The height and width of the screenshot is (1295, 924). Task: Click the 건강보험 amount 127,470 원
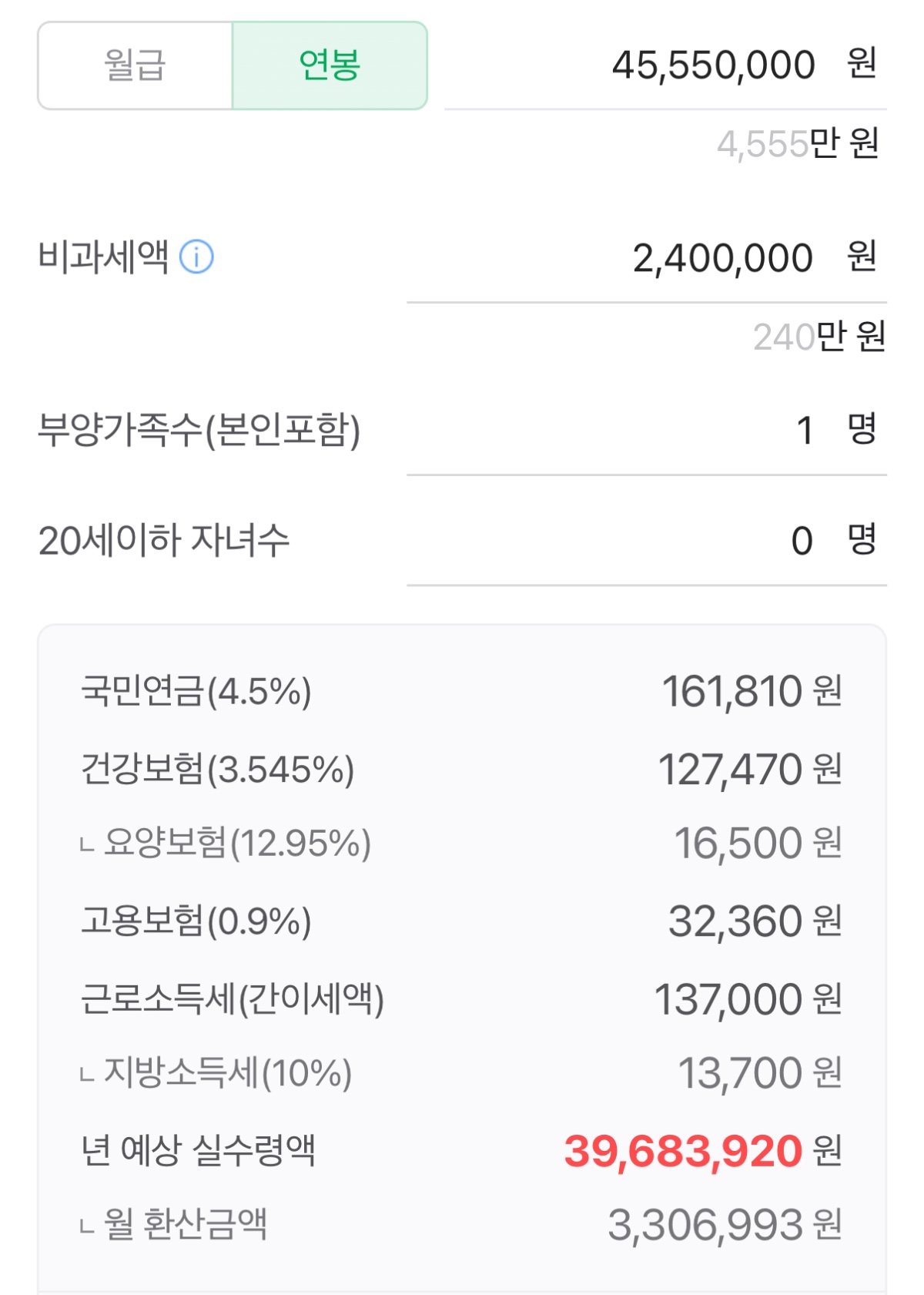749,770
